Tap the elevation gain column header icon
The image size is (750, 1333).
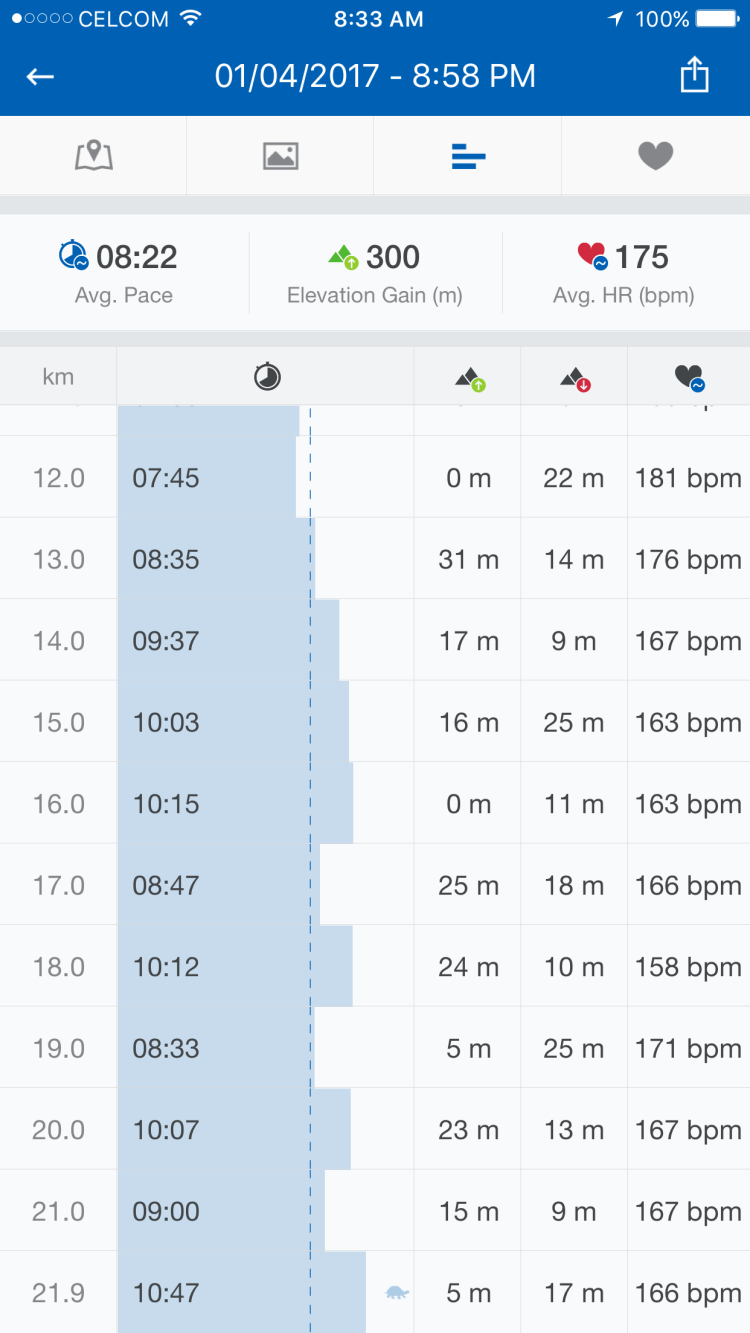click(469, 378)
